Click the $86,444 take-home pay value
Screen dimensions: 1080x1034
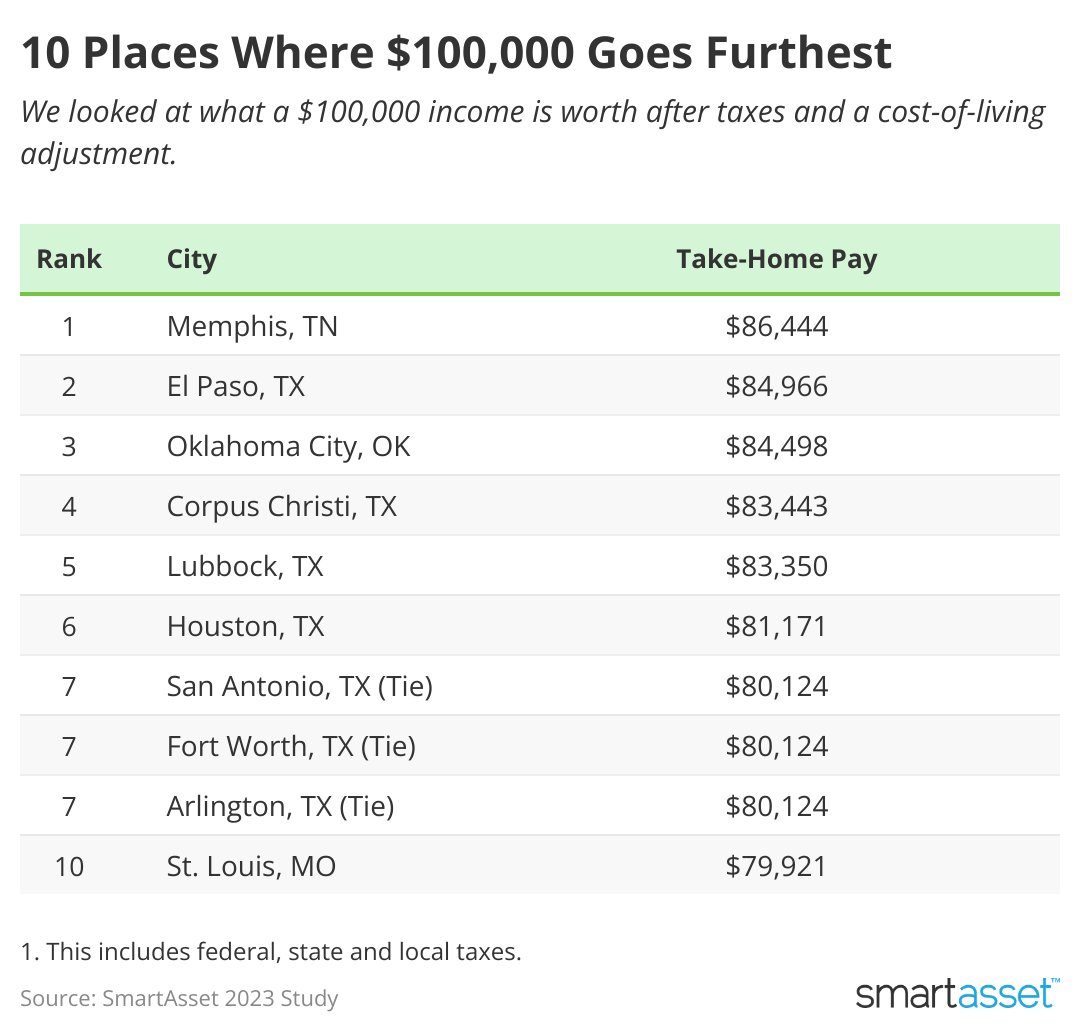coord(777,326)
